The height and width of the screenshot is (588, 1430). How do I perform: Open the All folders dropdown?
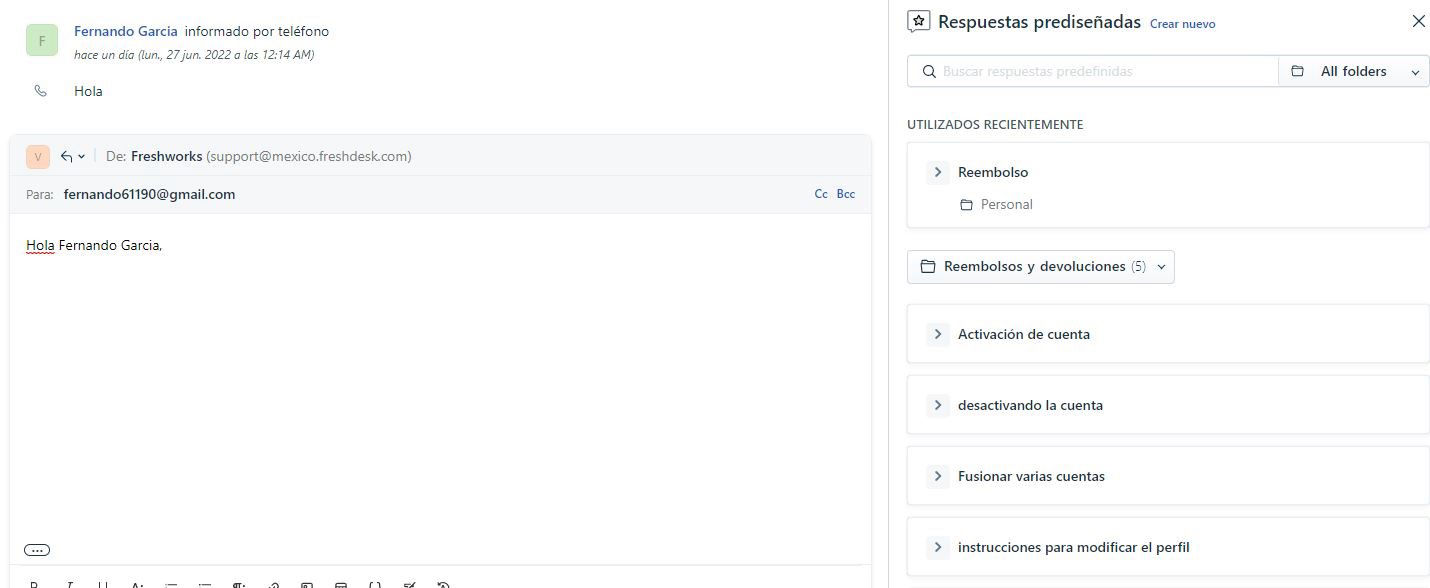(1353, 71)
